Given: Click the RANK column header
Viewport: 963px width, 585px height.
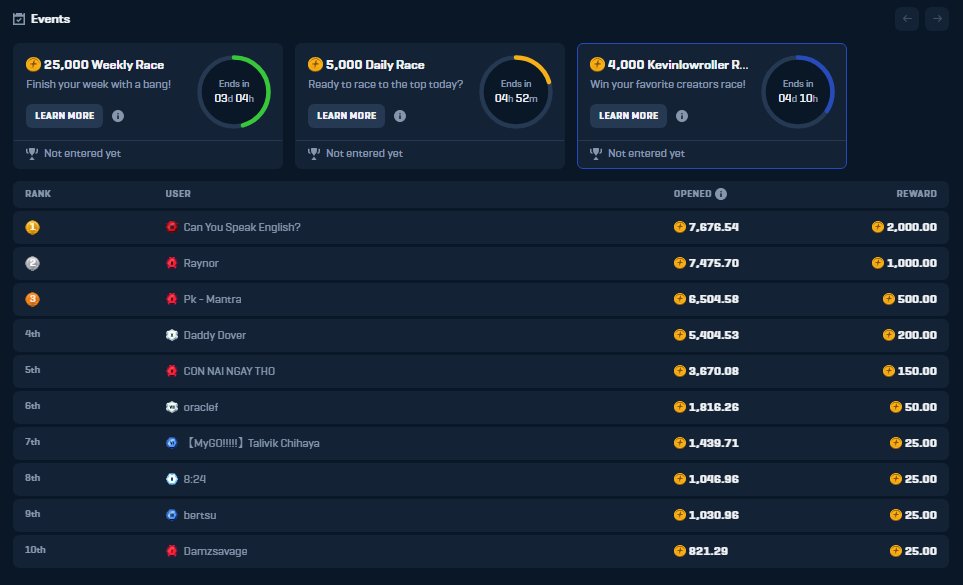Looking at the screenshot, I should tap(38, 194).
